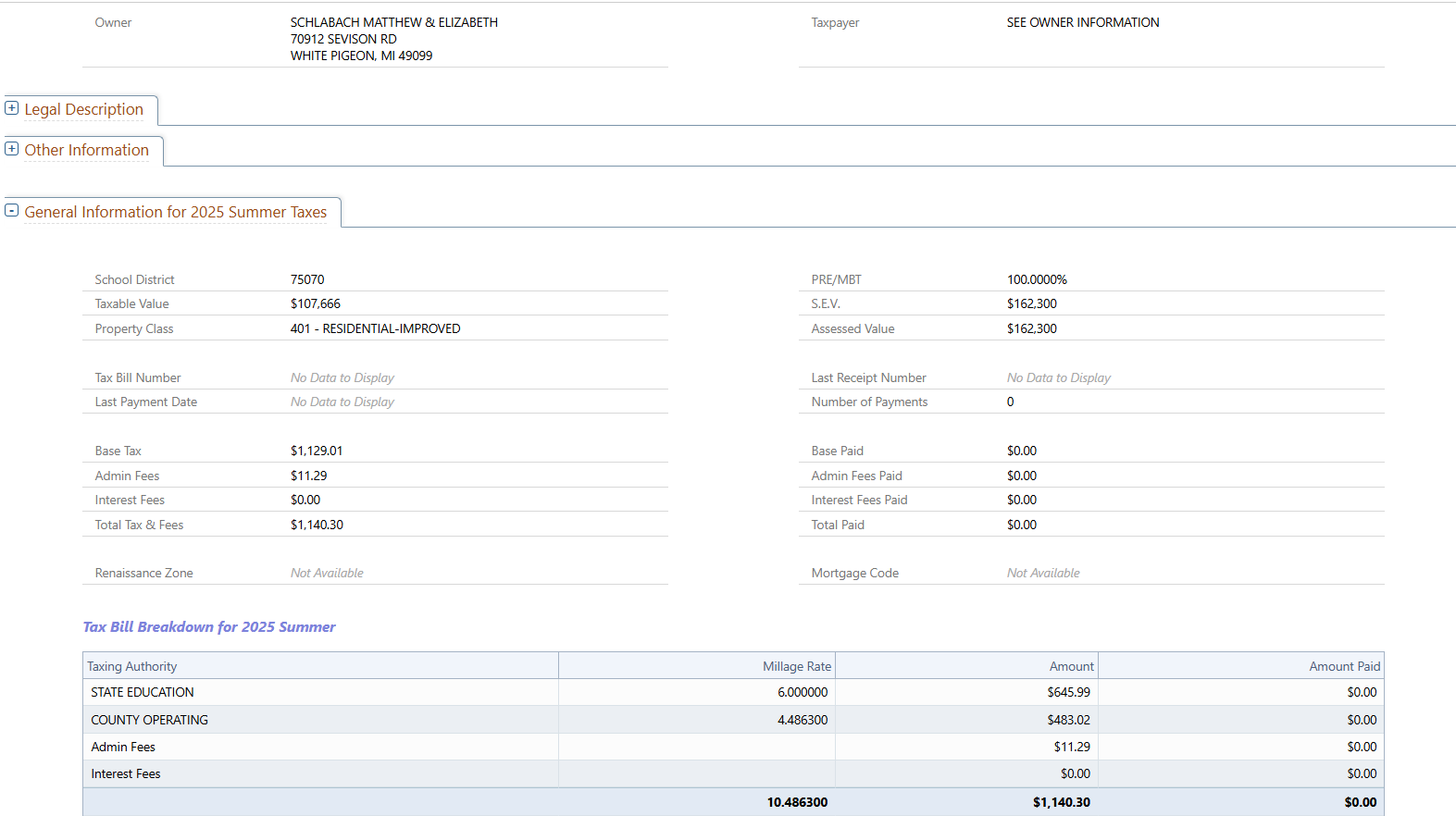1456x816 pixels.
Task: Click the Total Tax & Fees value $1,140.30
Action: coord(317,525)
